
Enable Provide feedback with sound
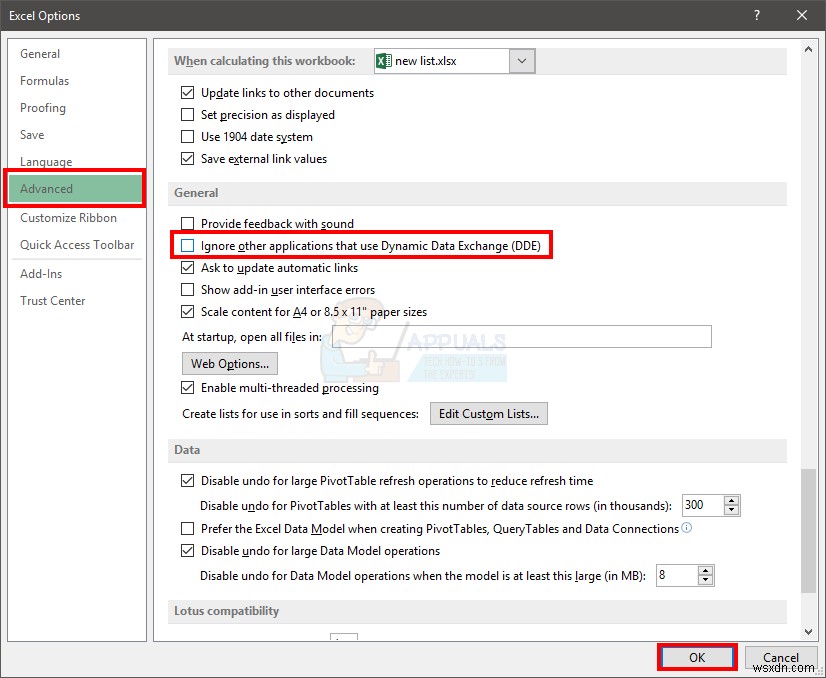pos(188,223)
